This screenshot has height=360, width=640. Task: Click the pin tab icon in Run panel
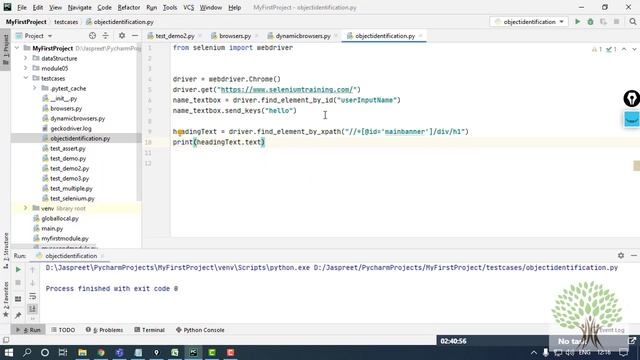pos(18,315)
